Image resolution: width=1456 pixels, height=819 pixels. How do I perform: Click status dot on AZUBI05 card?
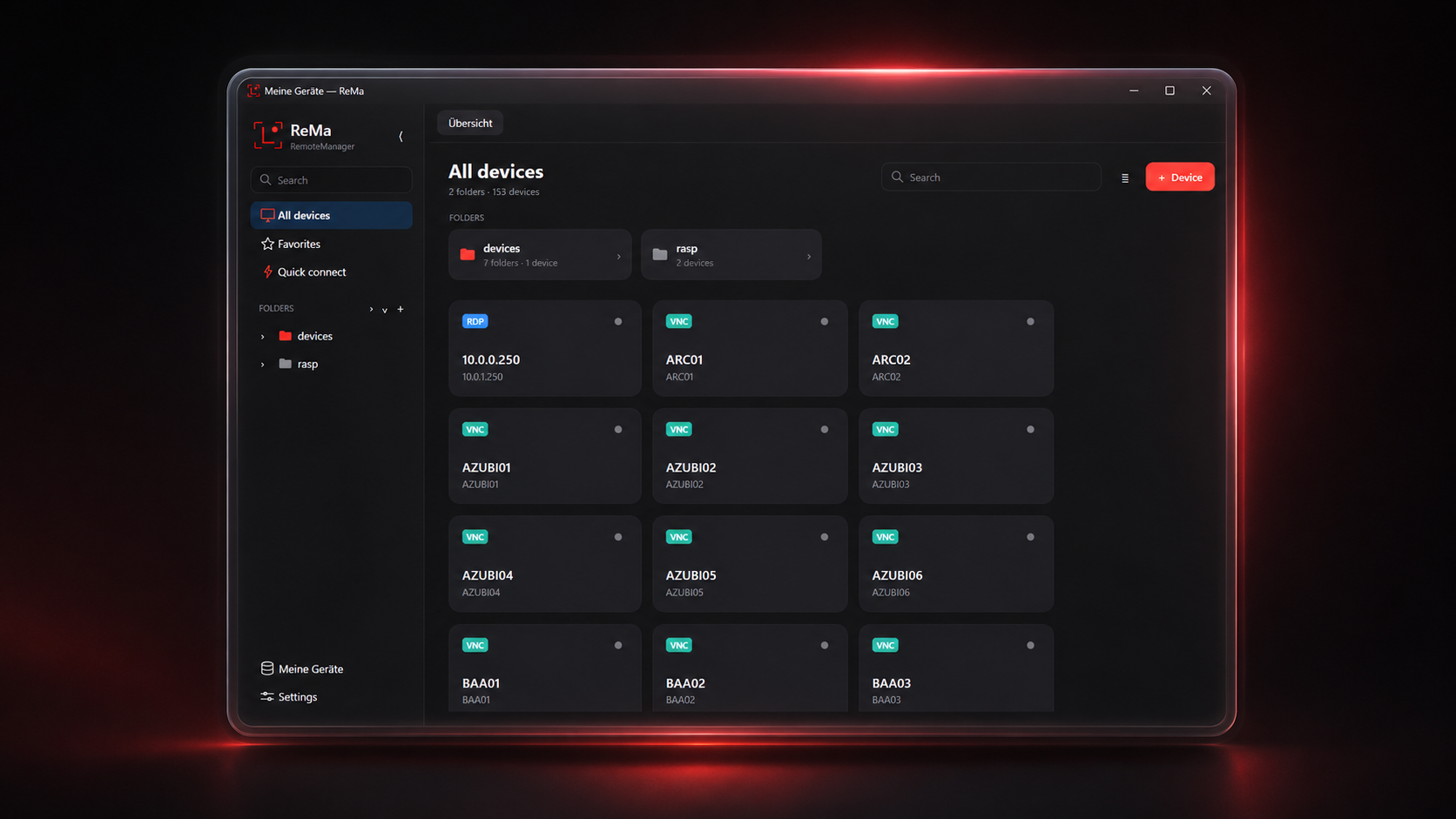tap(825, 538)
